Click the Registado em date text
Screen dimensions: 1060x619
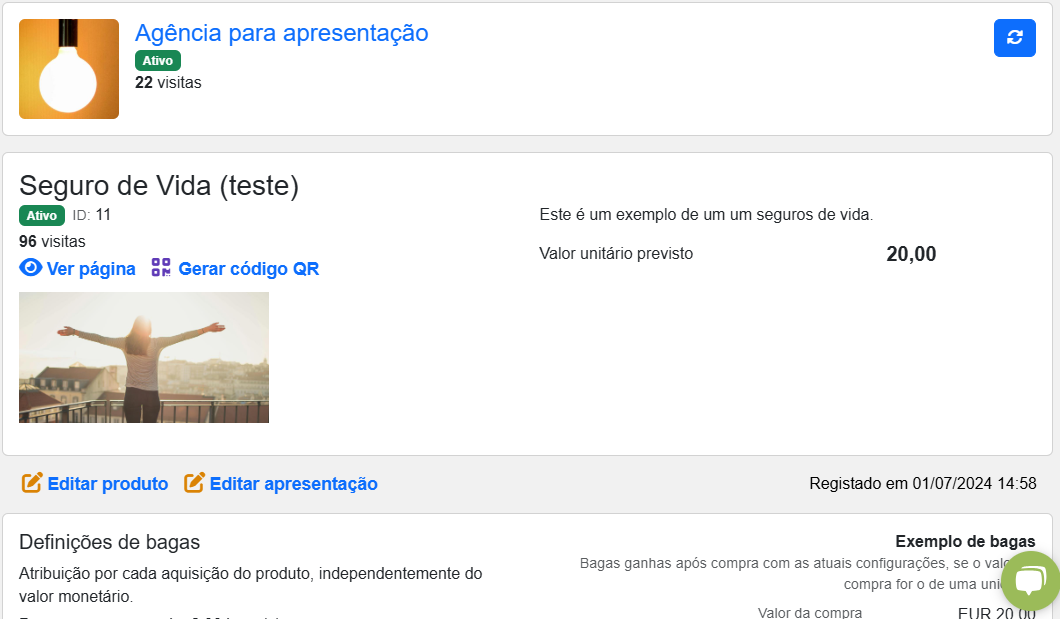[x=922, y=484]
